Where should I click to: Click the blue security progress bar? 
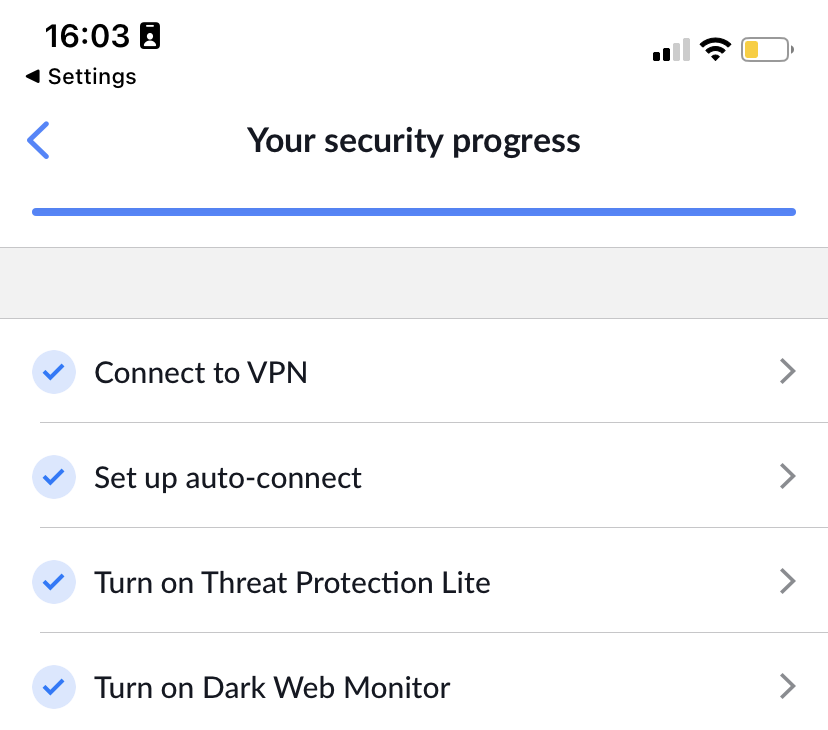point(413,211)
